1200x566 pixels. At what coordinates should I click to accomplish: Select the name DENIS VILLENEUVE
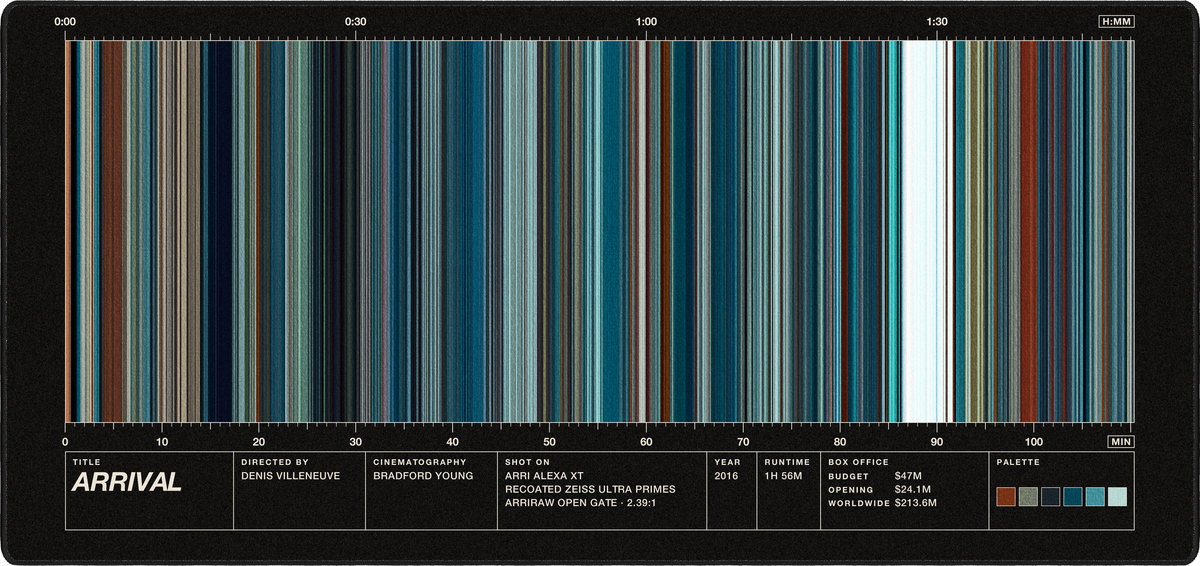tap(291, 476)
